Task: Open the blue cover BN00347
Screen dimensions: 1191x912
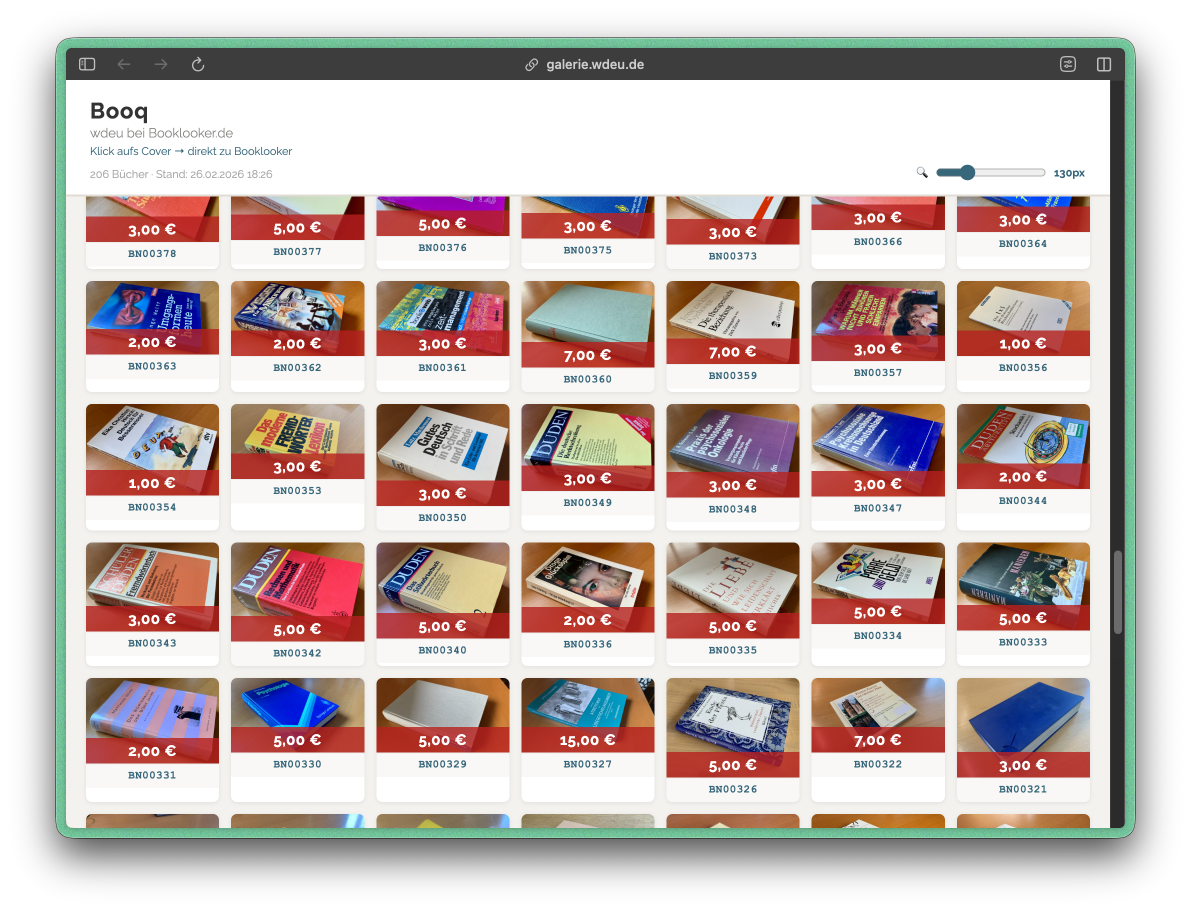Action: 877,450
